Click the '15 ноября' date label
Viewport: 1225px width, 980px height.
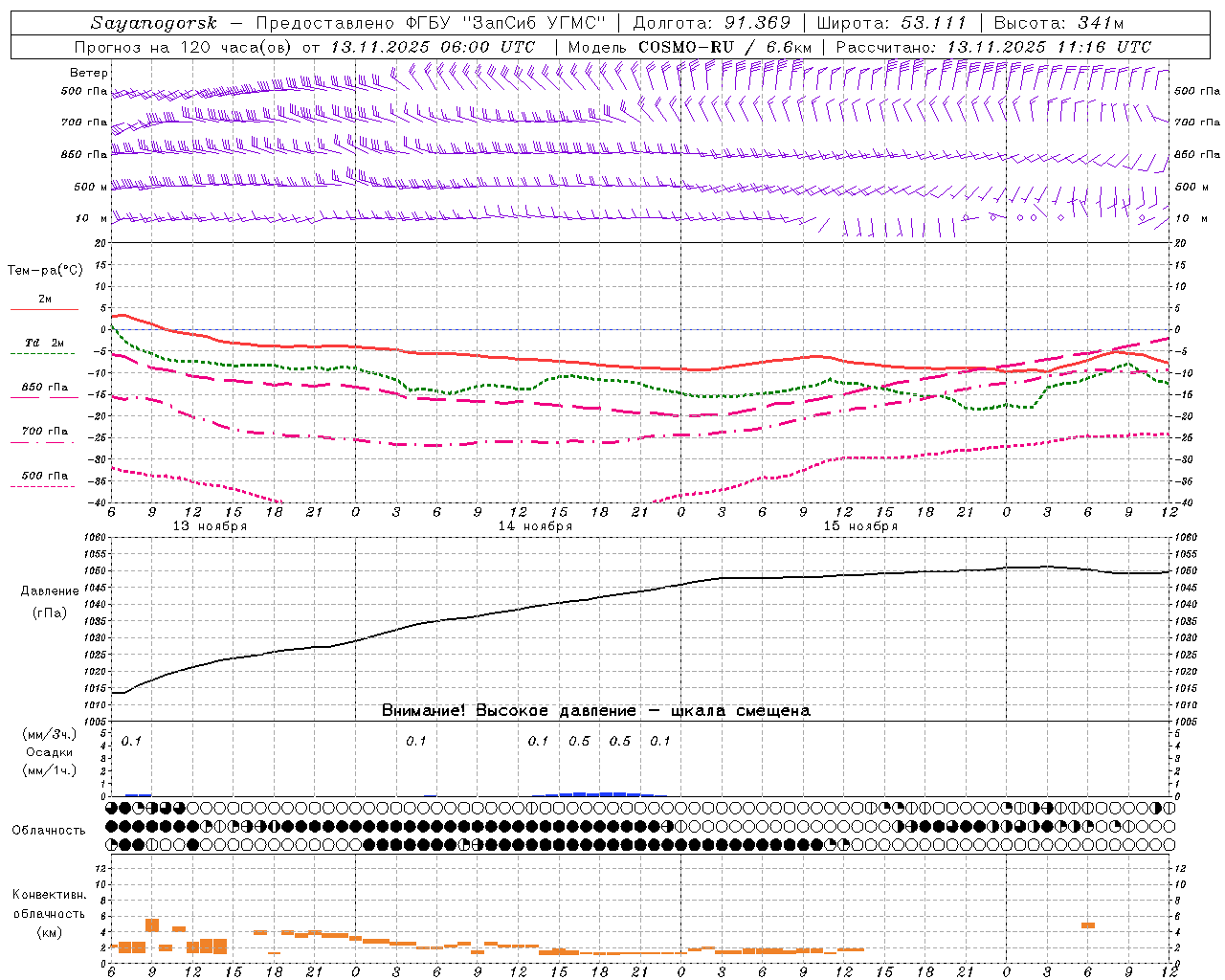(x=860, y=526)
